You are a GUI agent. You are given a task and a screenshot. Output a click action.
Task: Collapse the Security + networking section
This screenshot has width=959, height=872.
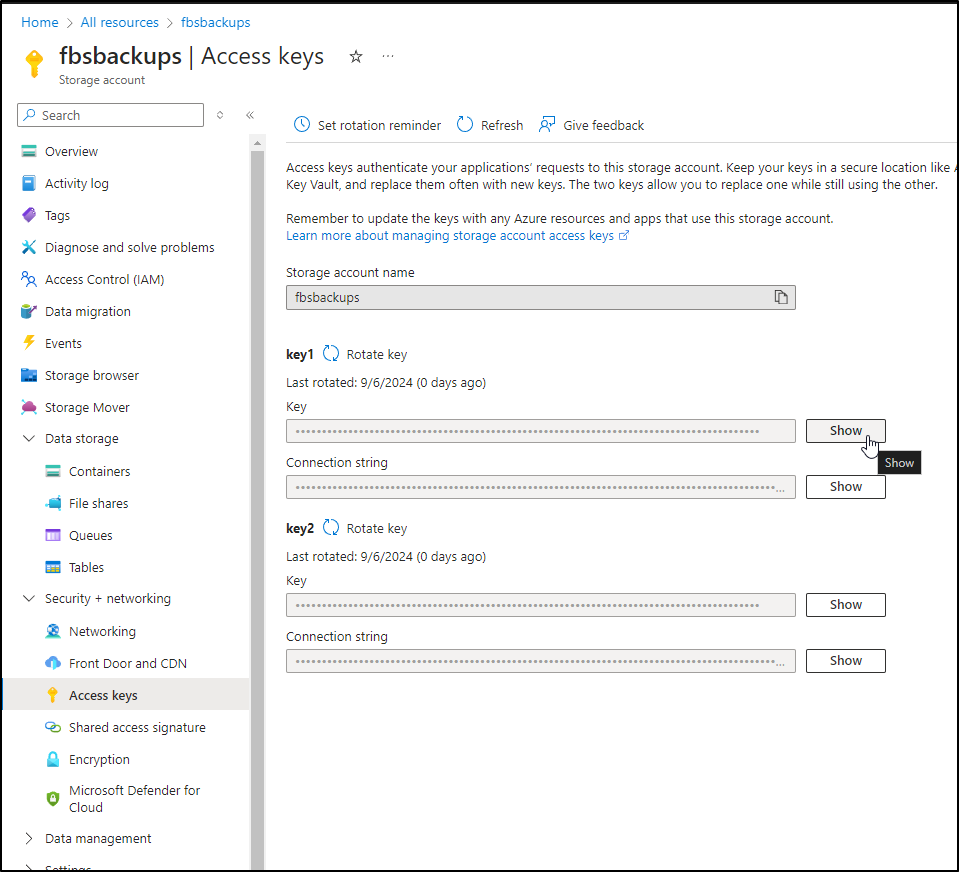[x=29, y=598]
